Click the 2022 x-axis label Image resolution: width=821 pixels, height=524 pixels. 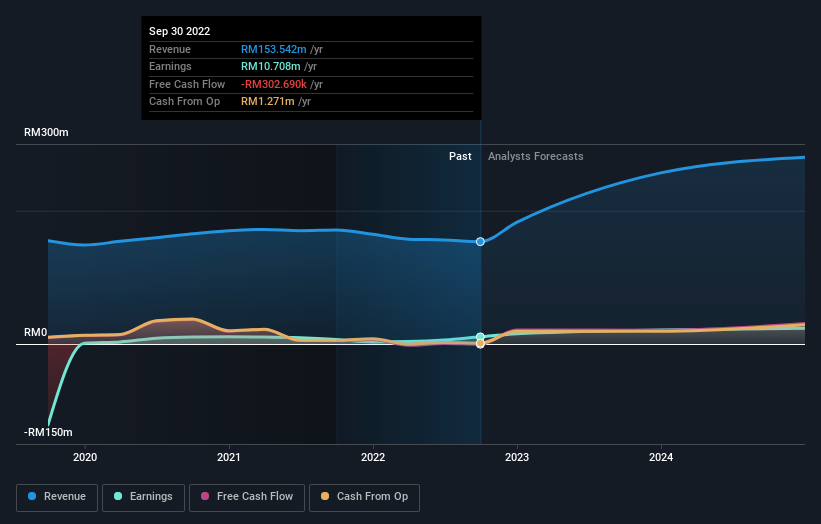coord(373,457)
